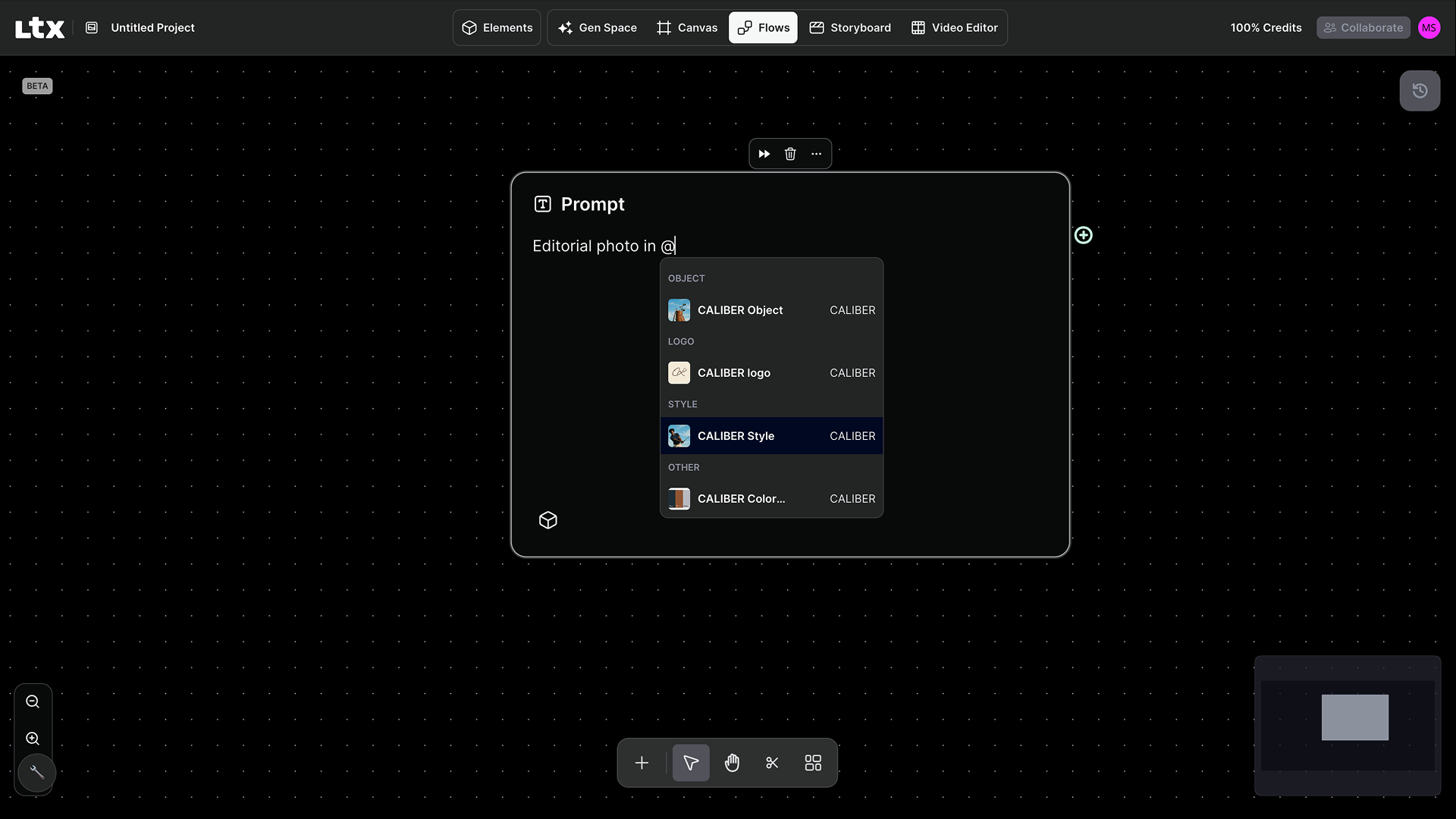Click the CALIBER Color swatch thumbnail
The image size is (1456, 819).
[x=679, y=499]
